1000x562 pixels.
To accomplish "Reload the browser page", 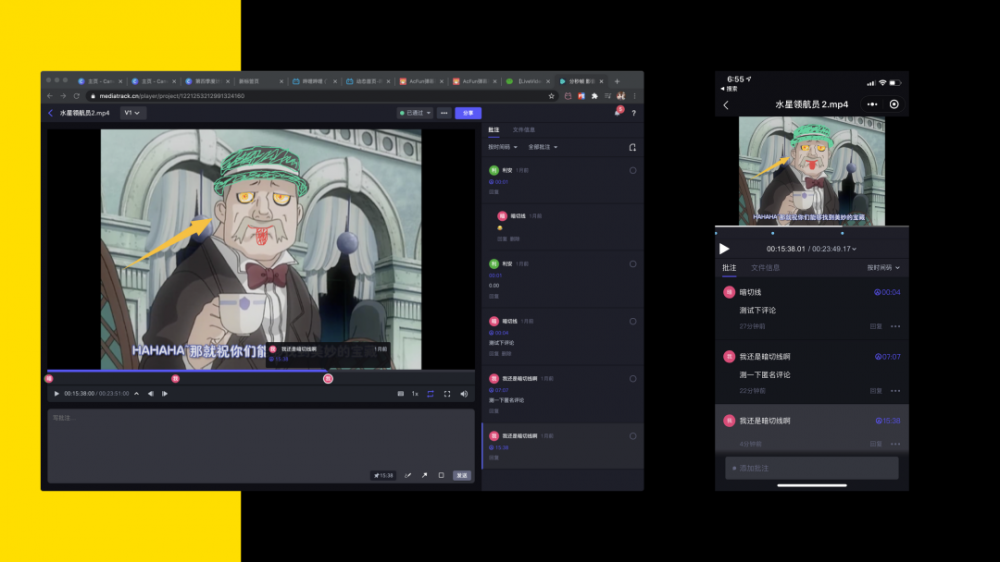I will coord(77,96).
